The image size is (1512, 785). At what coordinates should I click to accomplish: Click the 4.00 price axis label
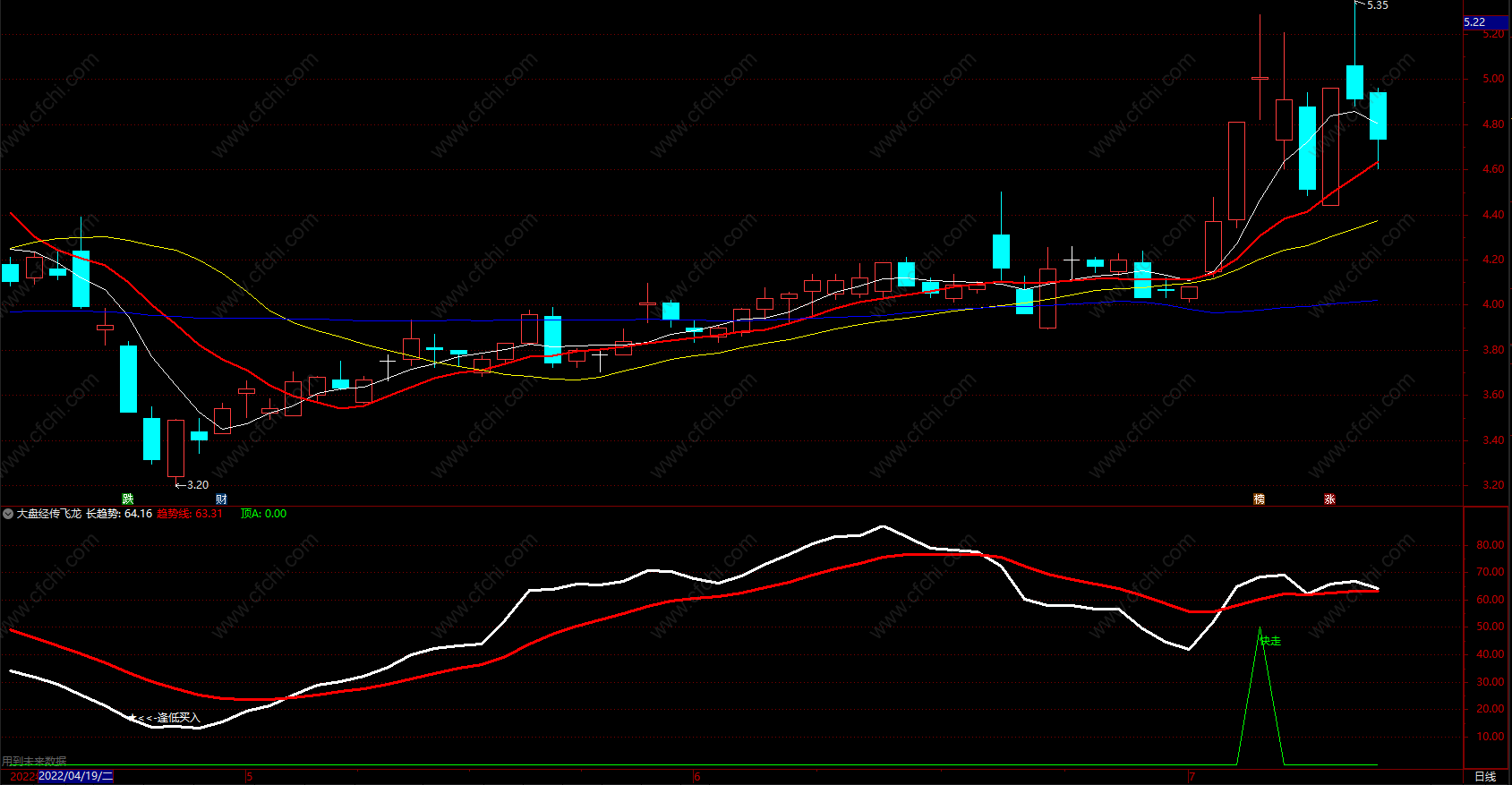coord(1493,304)
